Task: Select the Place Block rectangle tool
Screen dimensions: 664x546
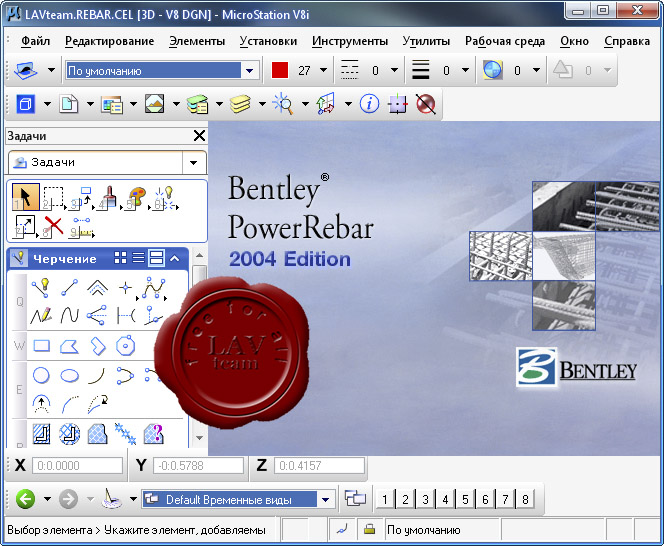Action: 42,346
